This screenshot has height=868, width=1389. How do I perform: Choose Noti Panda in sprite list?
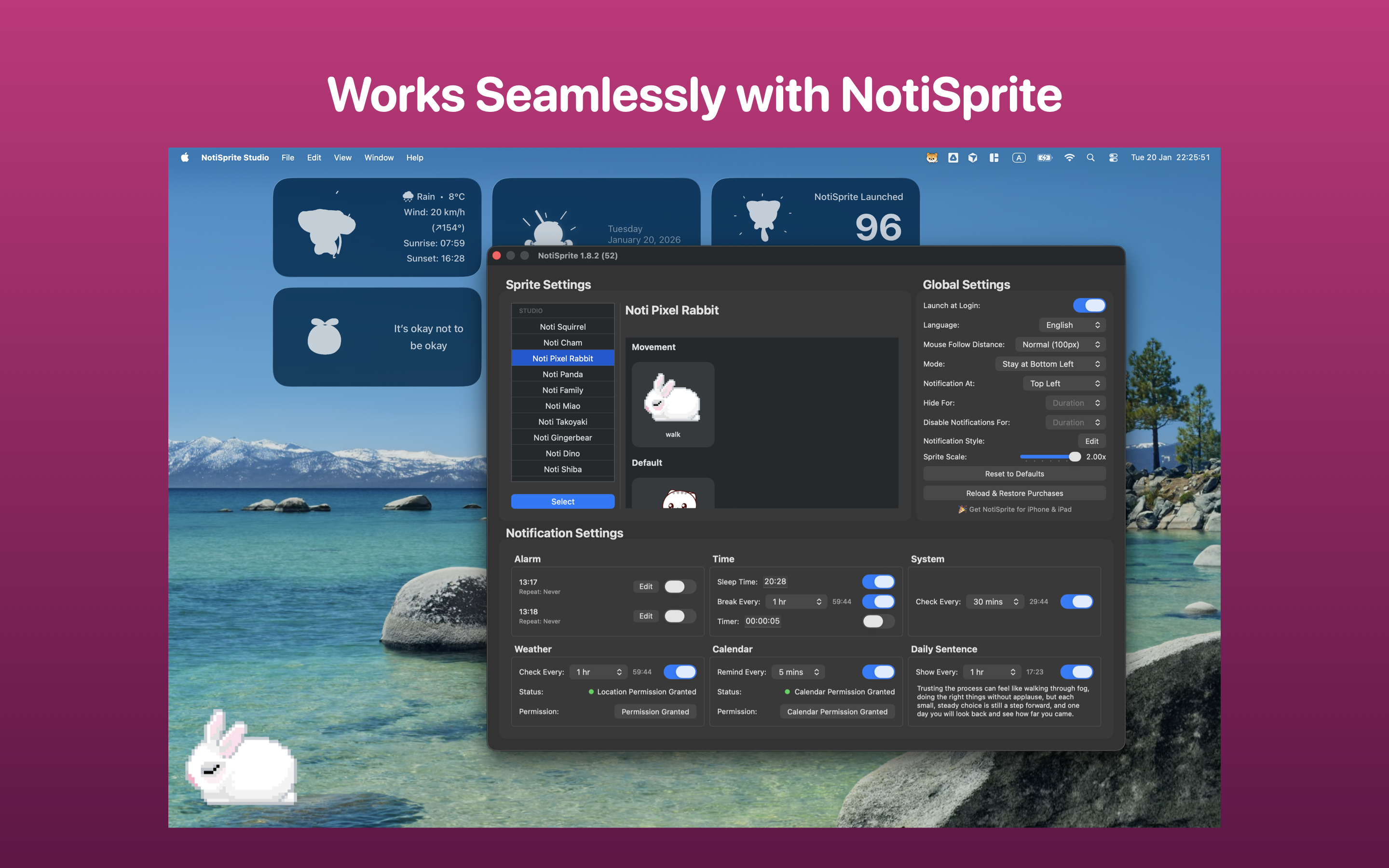pyautogui.click(x=562, y=374)
